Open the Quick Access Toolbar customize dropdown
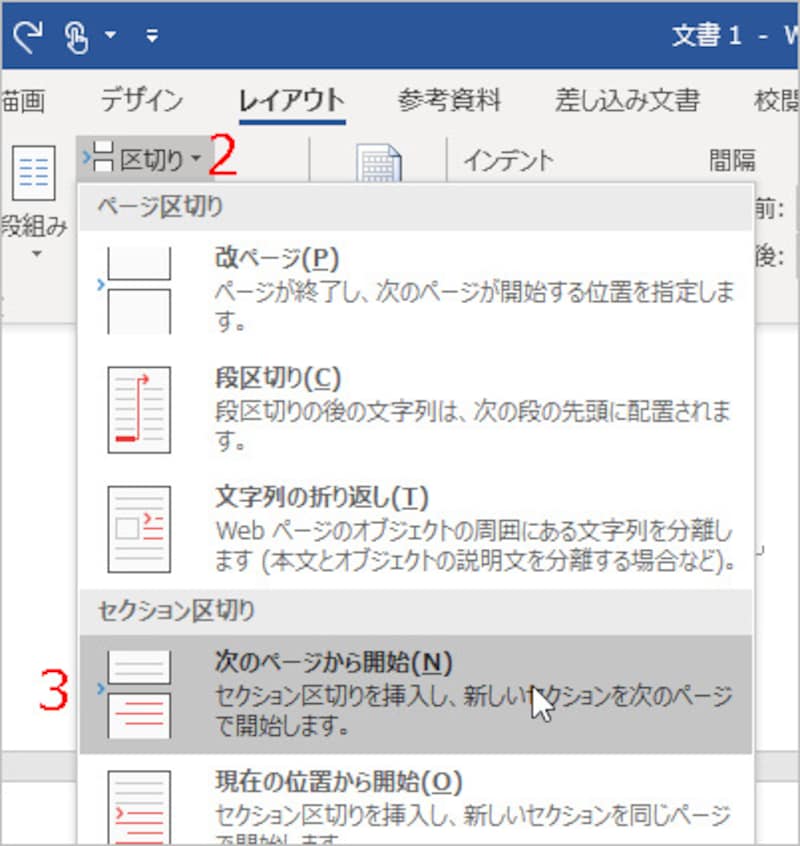This screenshot has height=846, width=800. (x=151, y=33)
